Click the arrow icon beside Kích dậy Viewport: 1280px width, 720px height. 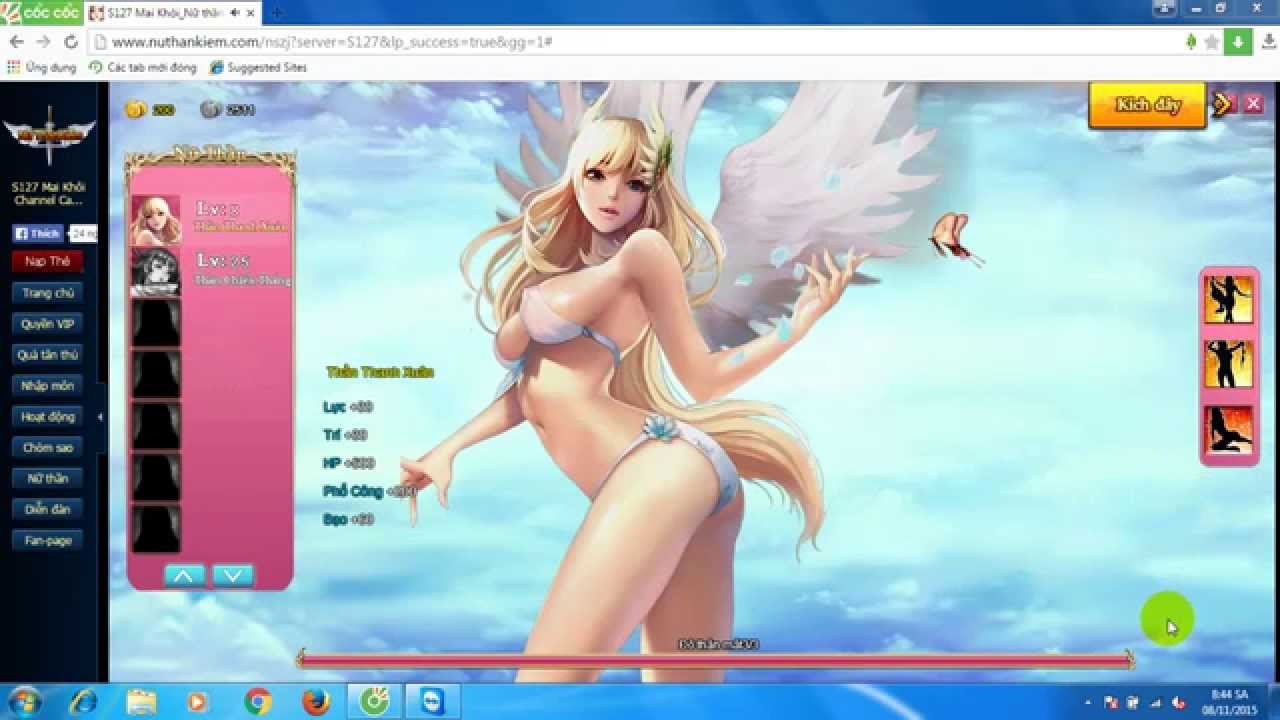point(1223,104)
